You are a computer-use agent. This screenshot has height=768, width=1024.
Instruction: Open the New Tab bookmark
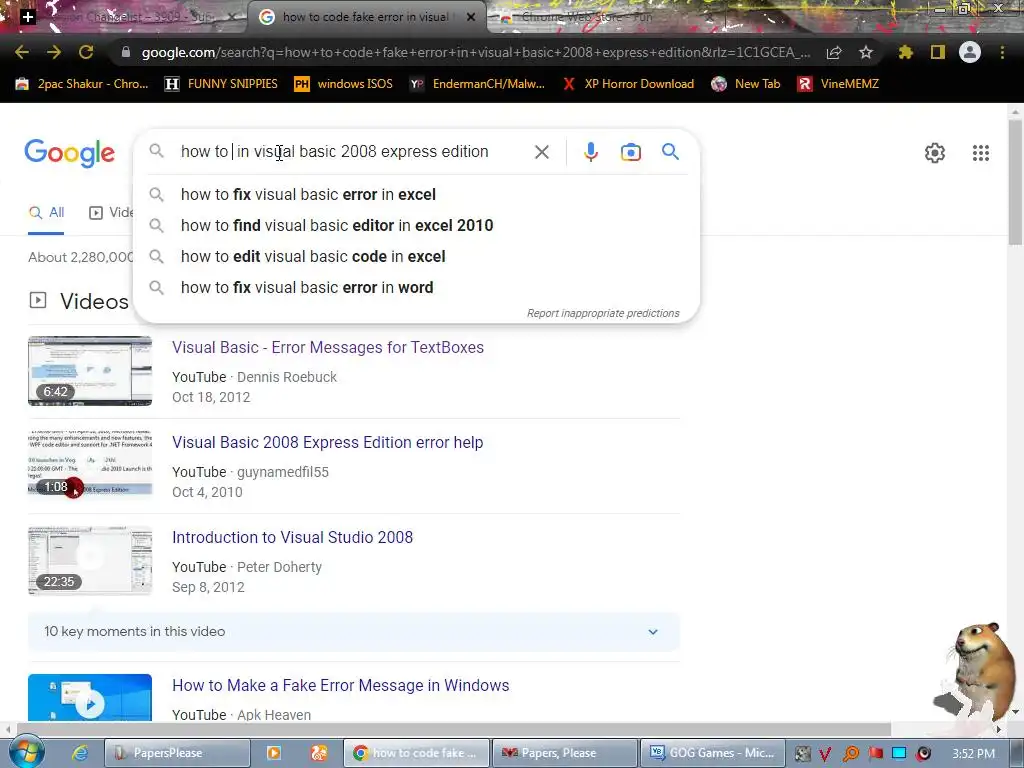click(x=746, y=84)
